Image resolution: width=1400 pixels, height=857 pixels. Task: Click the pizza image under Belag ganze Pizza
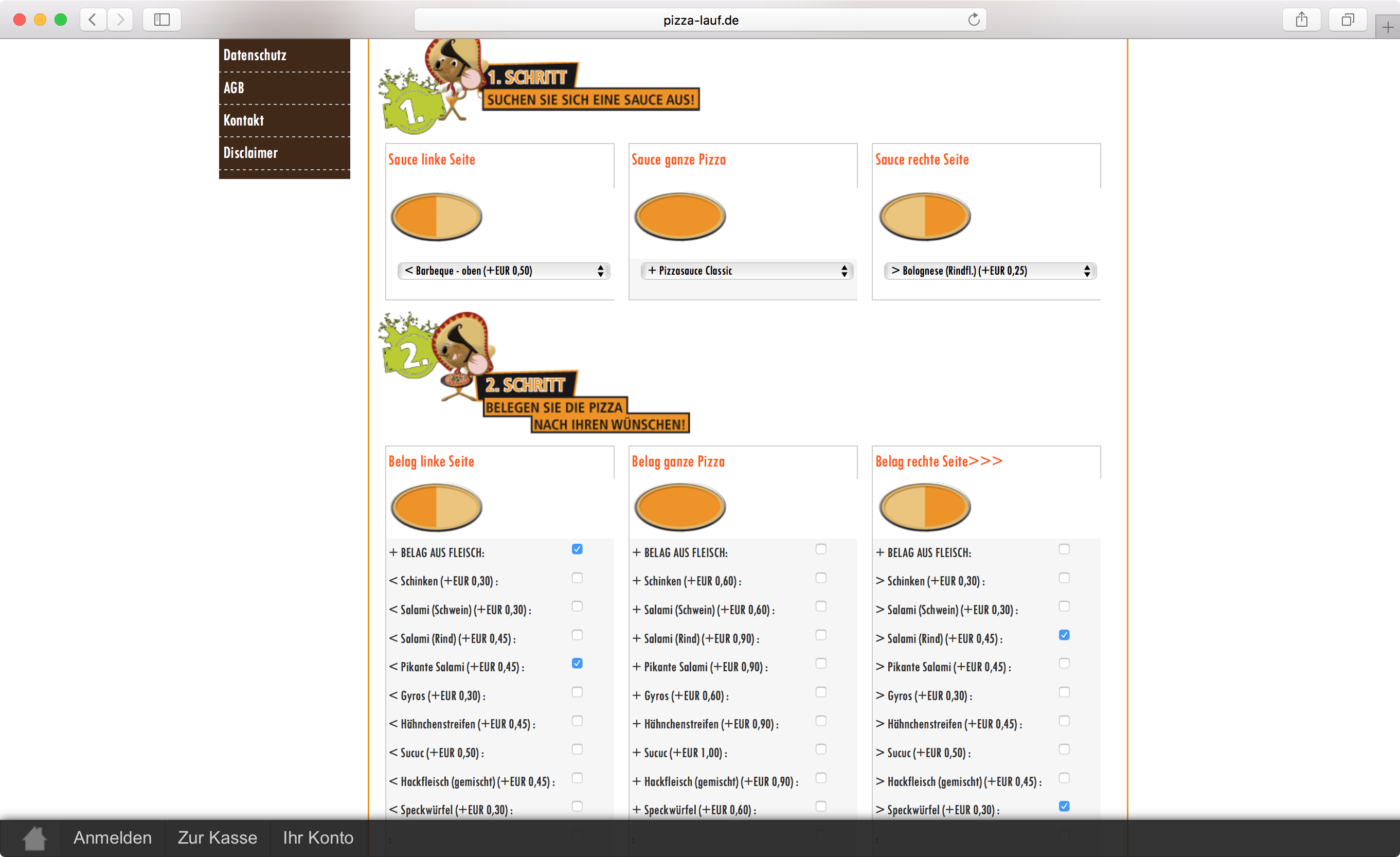(680, 507)
